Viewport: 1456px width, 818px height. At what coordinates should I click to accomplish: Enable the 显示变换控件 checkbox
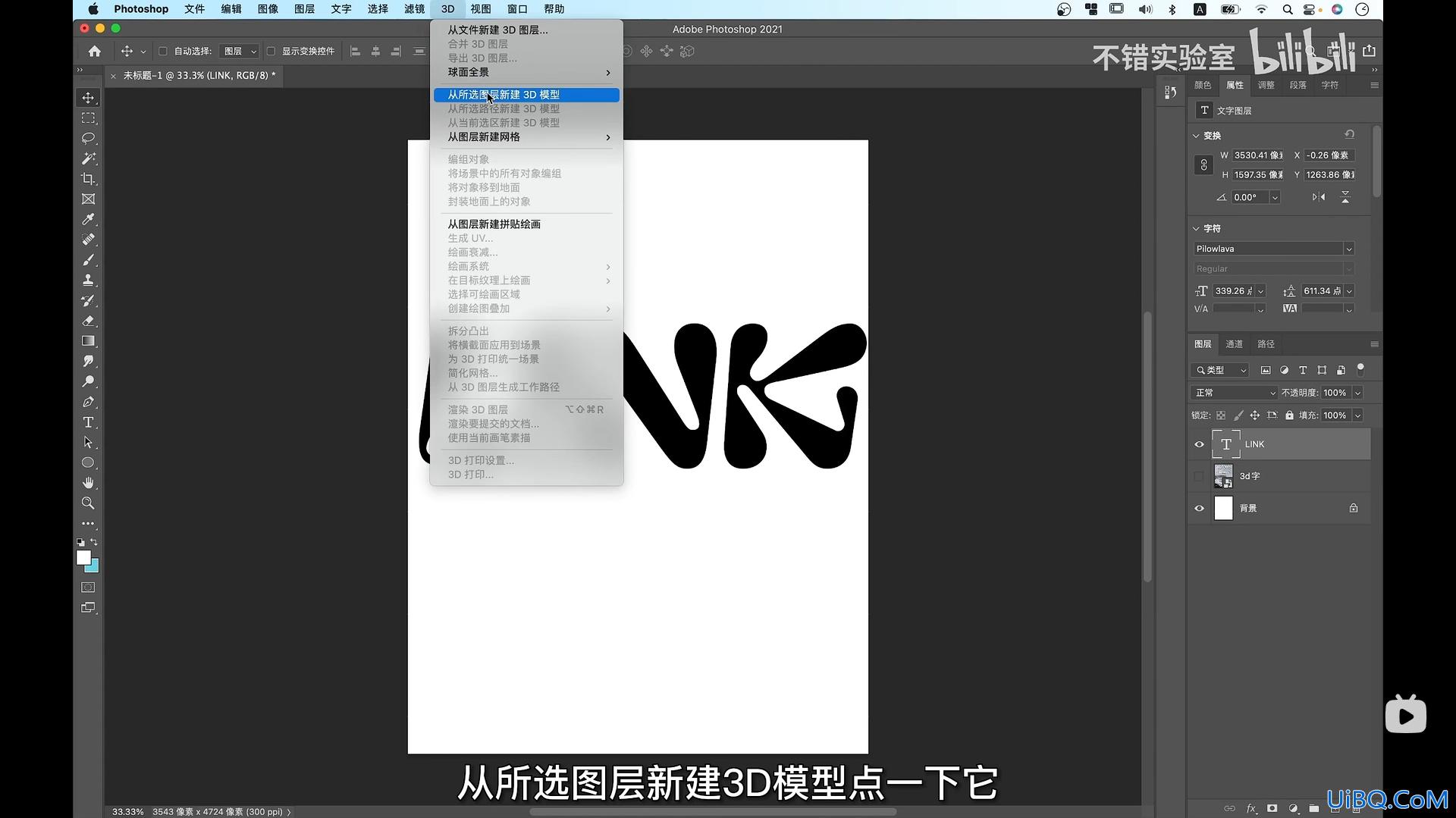coord(271,51)
